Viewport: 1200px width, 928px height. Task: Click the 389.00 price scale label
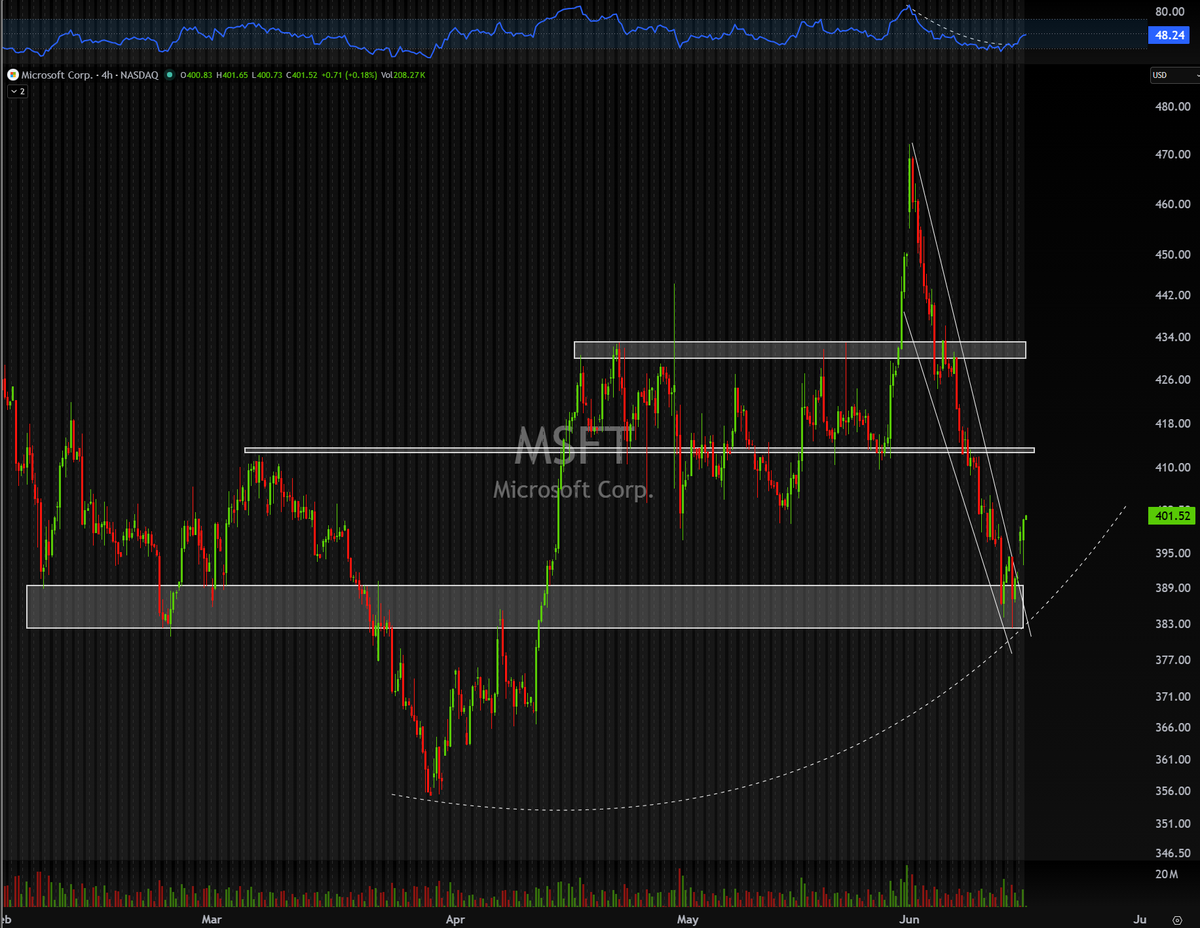(1172, 589)
